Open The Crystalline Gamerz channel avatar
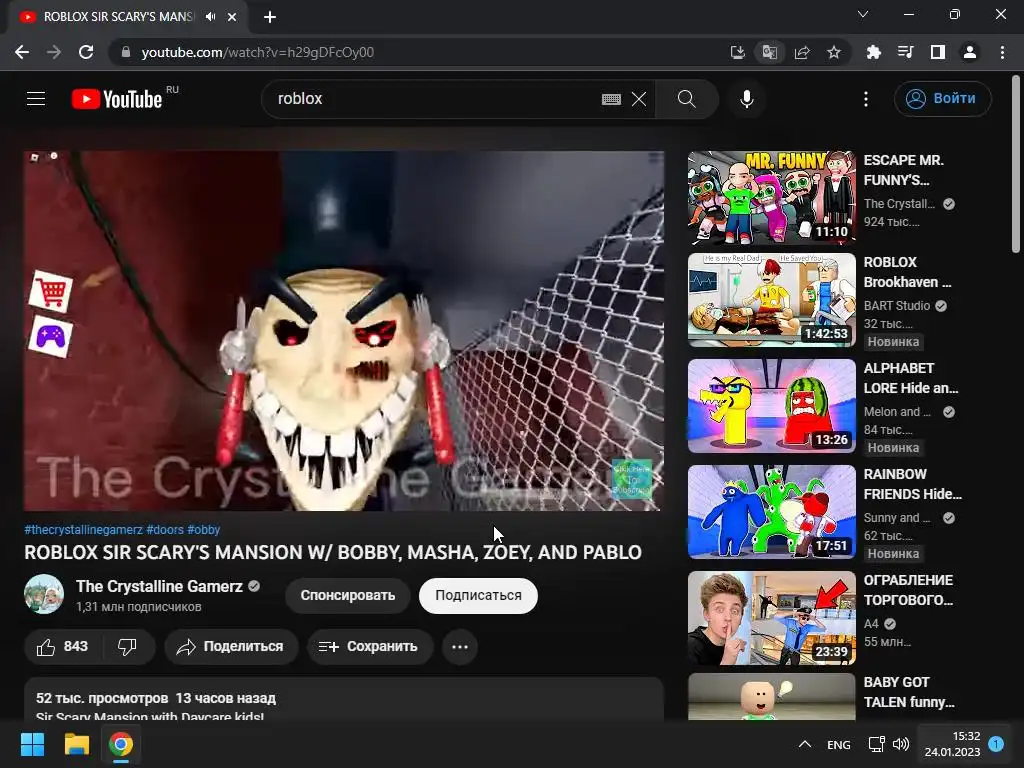Screen dimensions: 1024x768 coord(44,594)
